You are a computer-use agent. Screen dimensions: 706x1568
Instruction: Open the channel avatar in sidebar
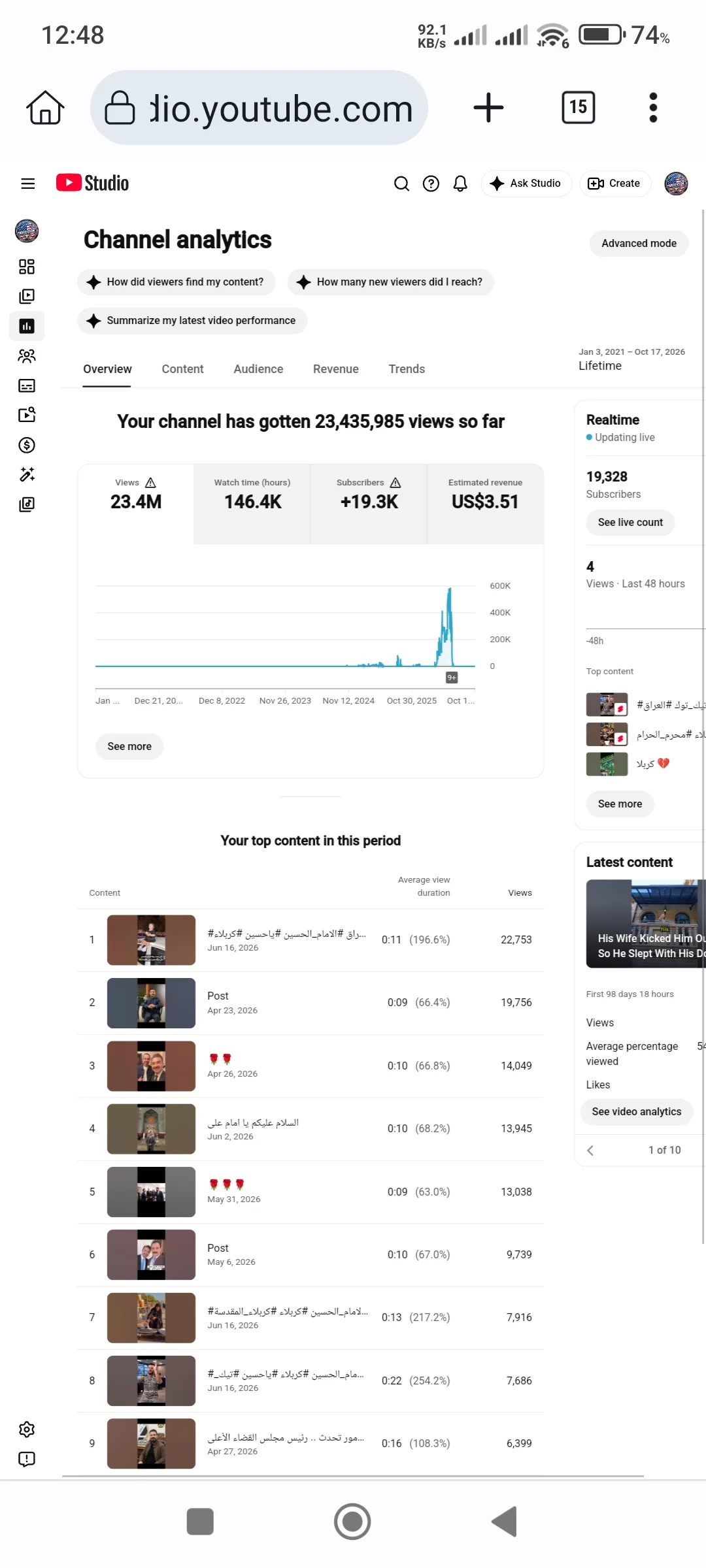27,231
